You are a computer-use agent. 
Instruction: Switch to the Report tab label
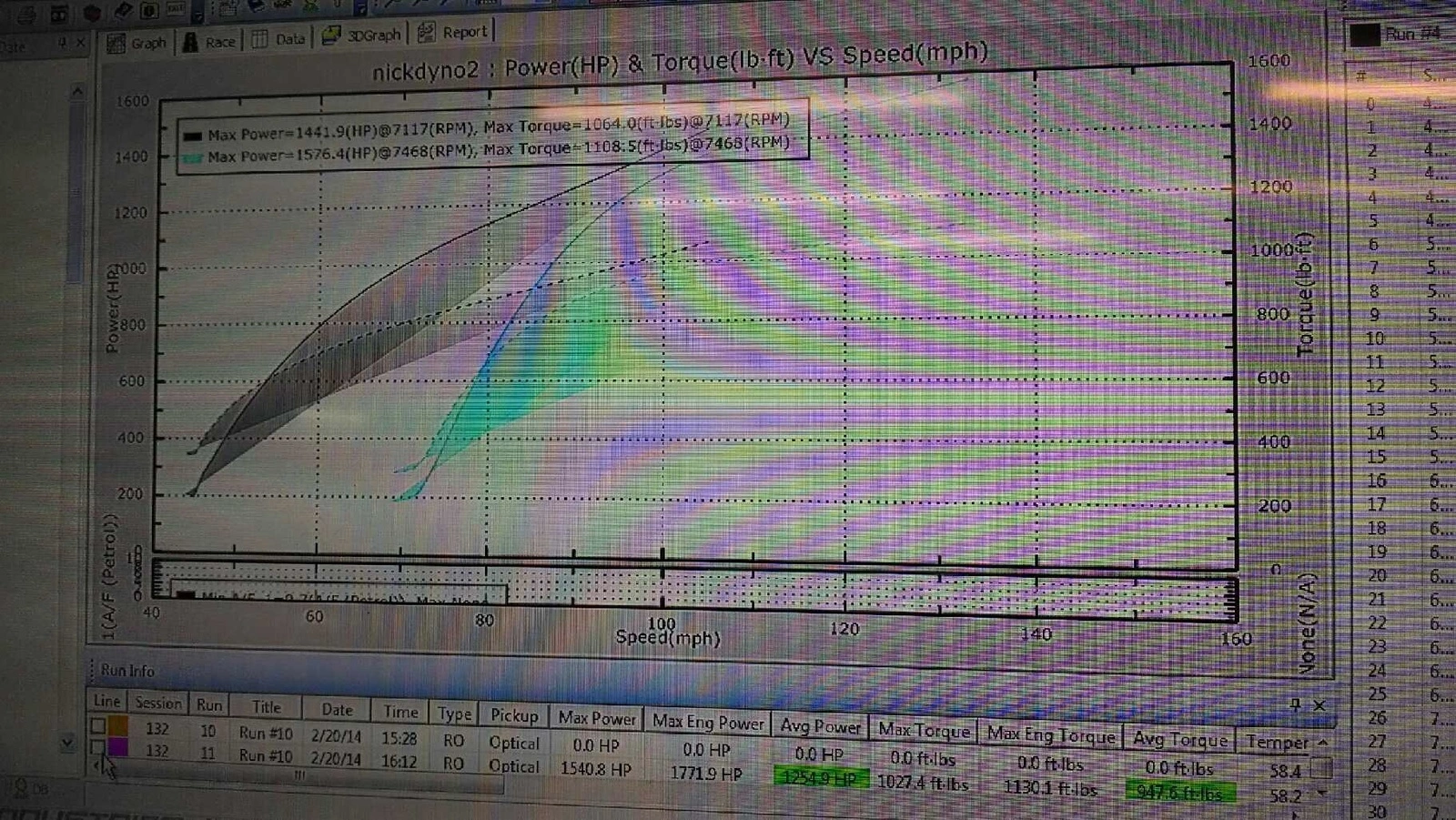(465, 32)
